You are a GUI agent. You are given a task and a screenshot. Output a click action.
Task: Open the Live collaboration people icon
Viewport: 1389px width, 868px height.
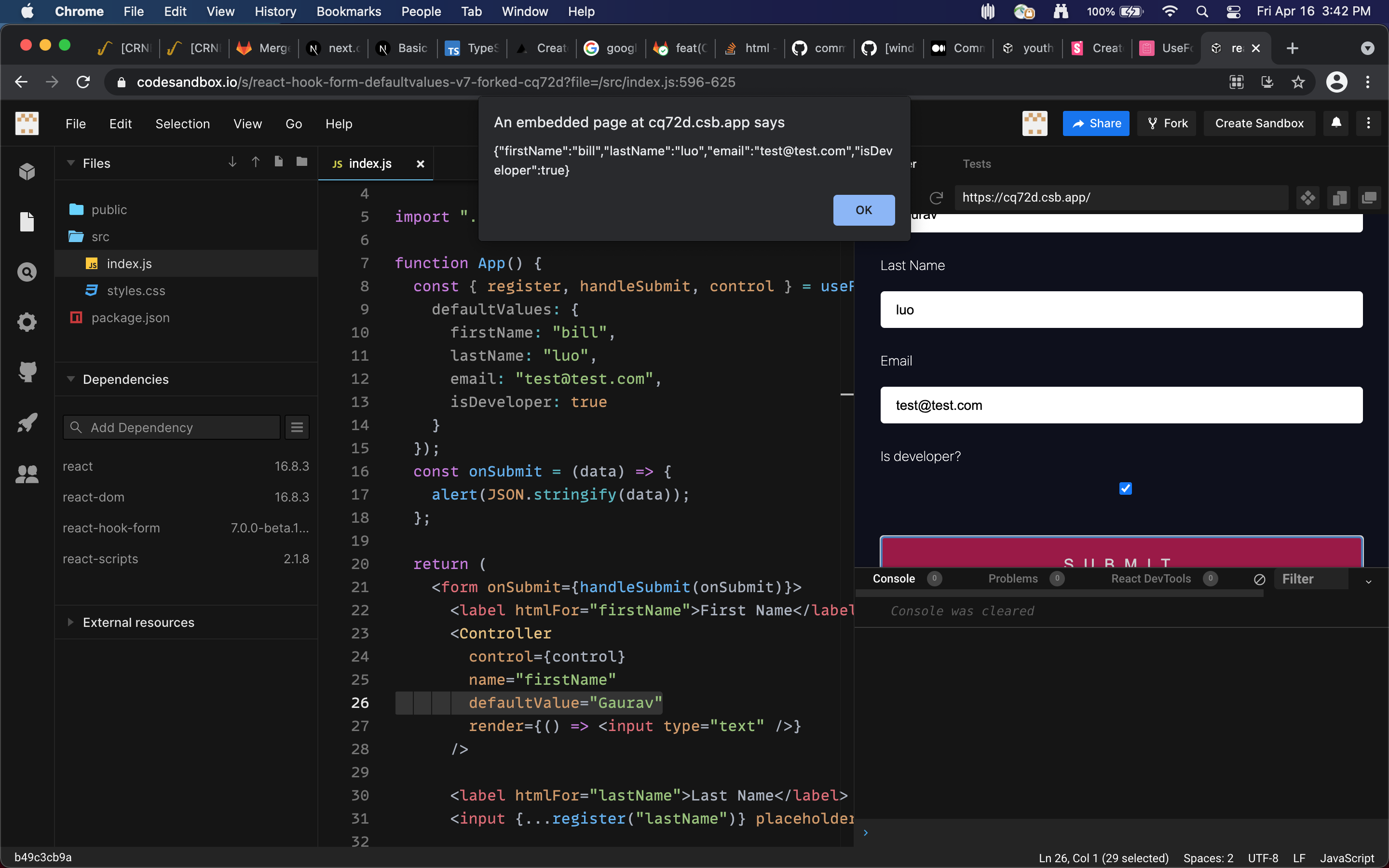coord(27,474)
